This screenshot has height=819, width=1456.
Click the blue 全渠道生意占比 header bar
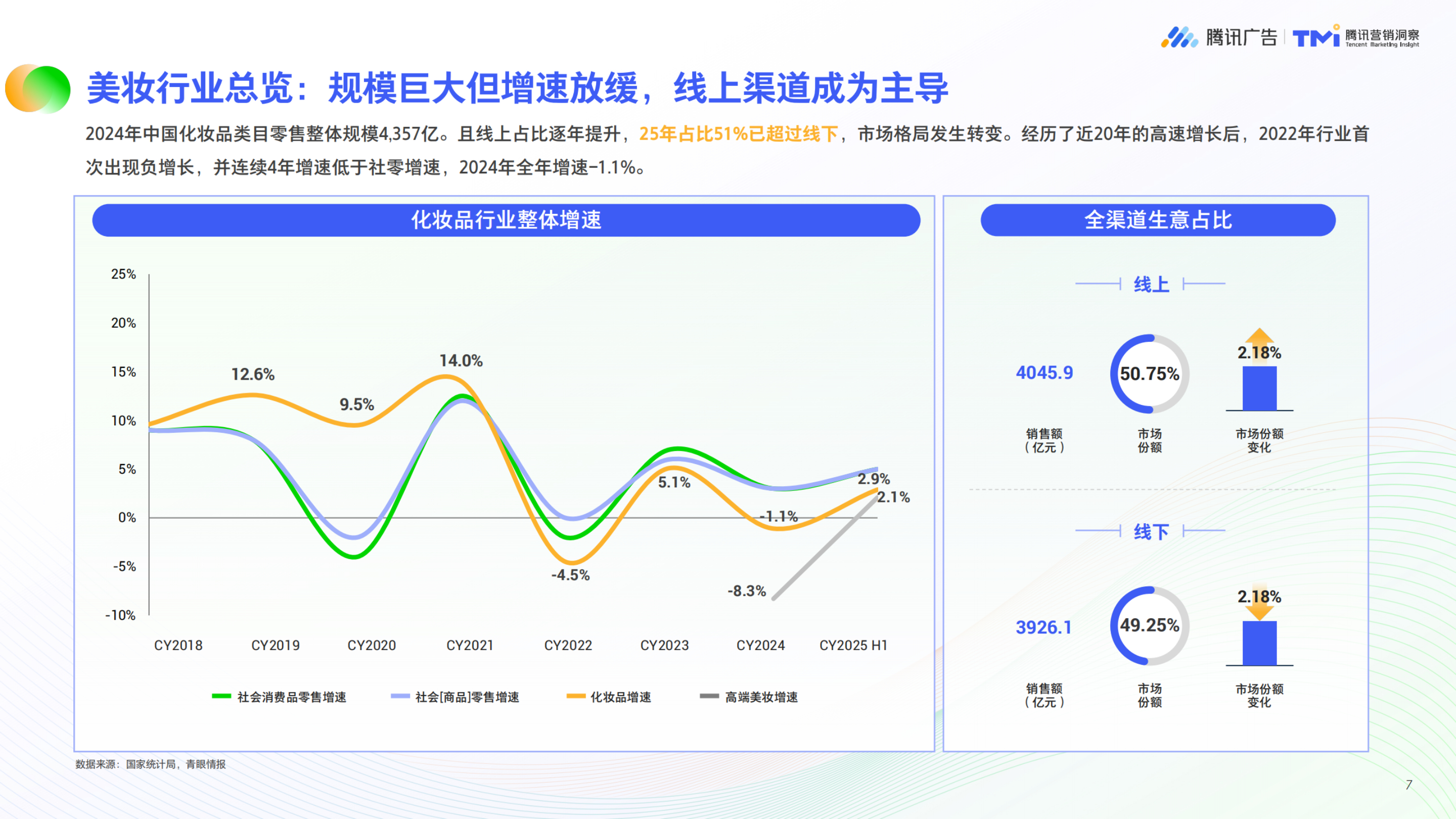(1158, 220)
